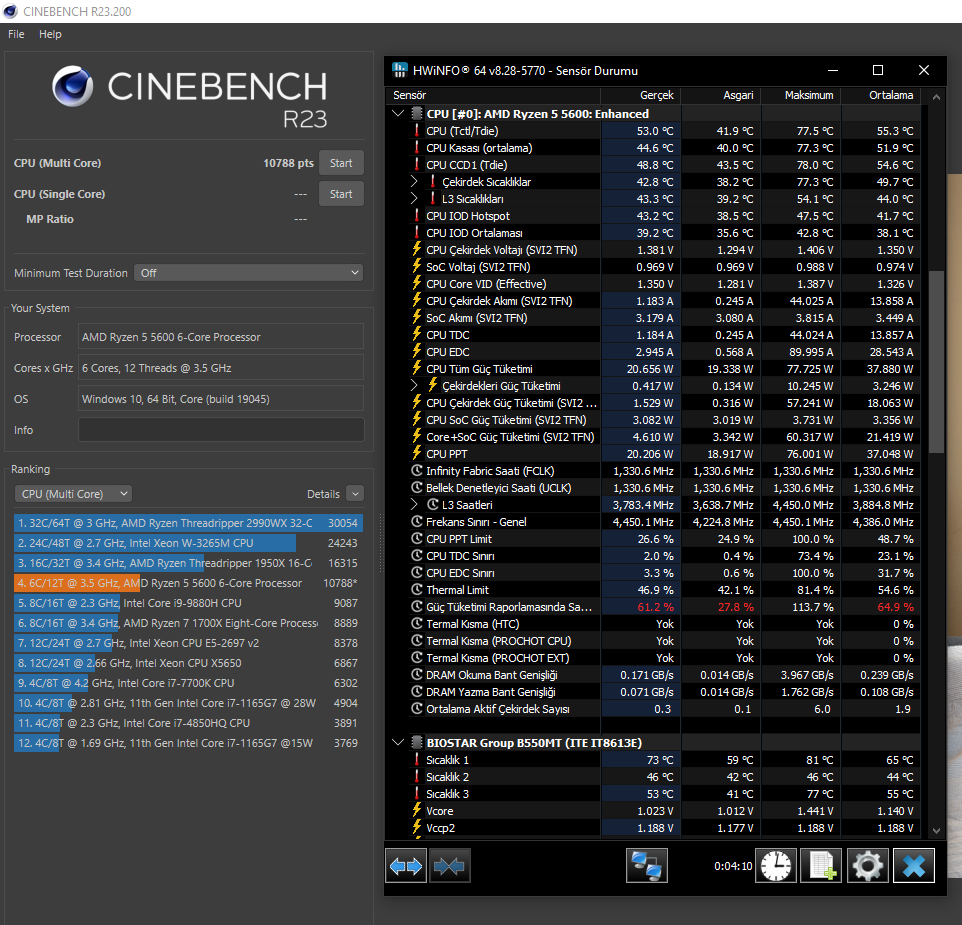Click the Sensör column header
962x925 pixels.
click(x=493, y=95)
